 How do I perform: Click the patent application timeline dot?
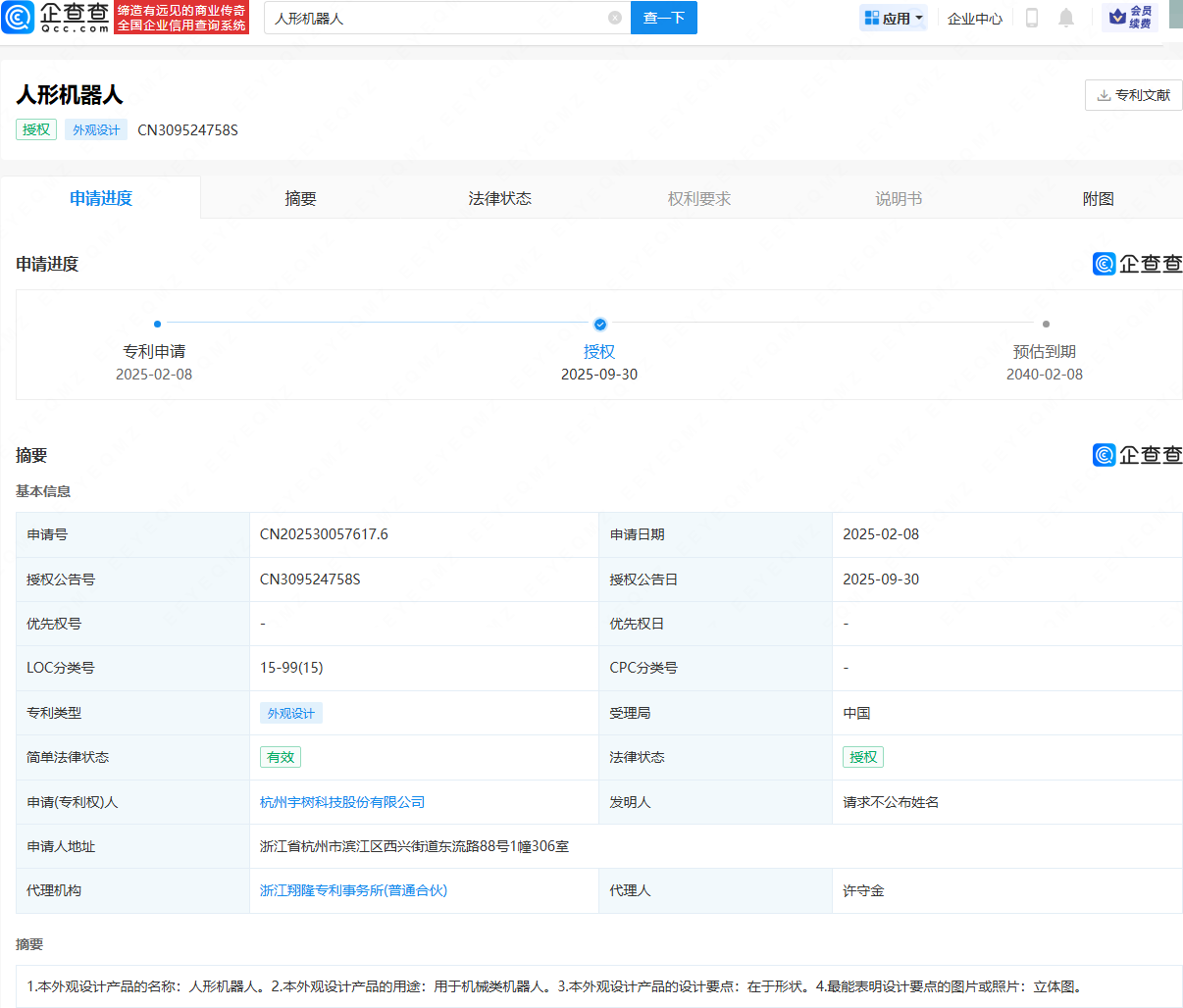[157, 324]
